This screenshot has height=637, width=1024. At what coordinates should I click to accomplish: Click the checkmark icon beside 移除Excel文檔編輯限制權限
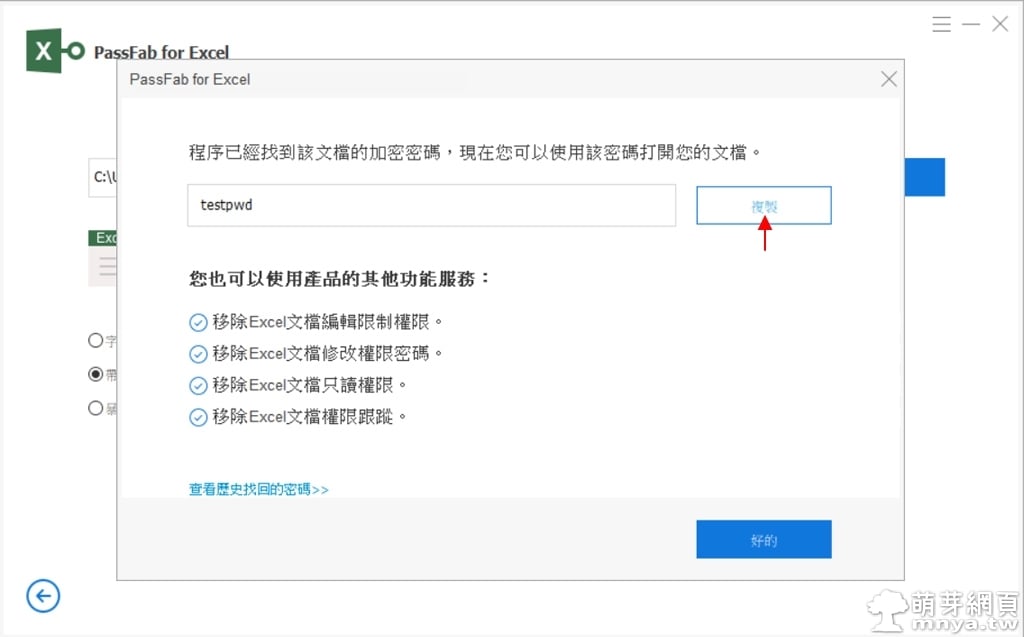pos(198,322)
